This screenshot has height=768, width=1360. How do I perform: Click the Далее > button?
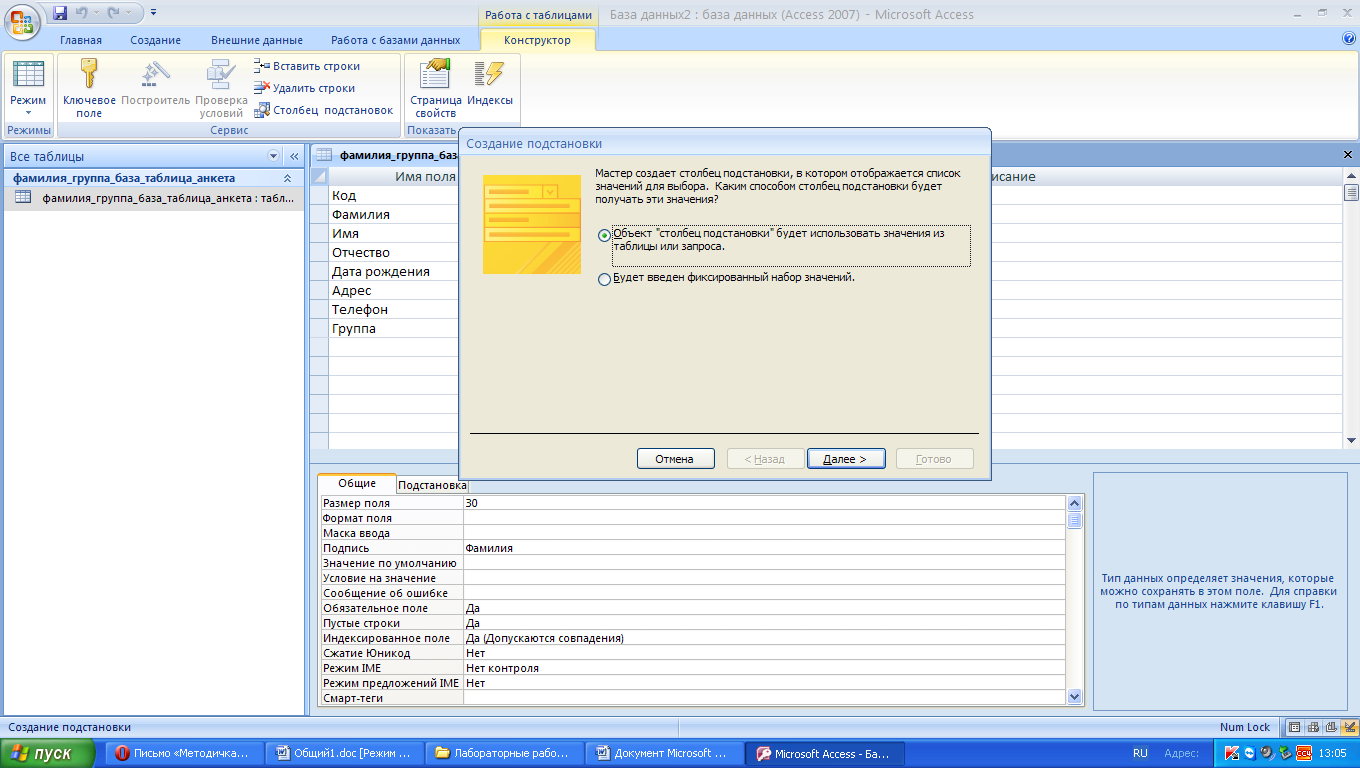(x=845, y=459)
